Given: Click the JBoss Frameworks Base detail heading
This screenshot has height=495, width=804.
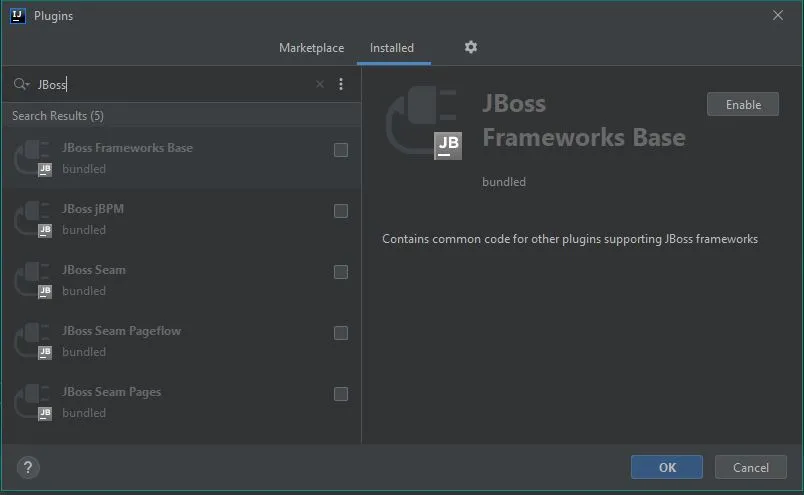Looking at the screenshot, I should coord(584,121).
